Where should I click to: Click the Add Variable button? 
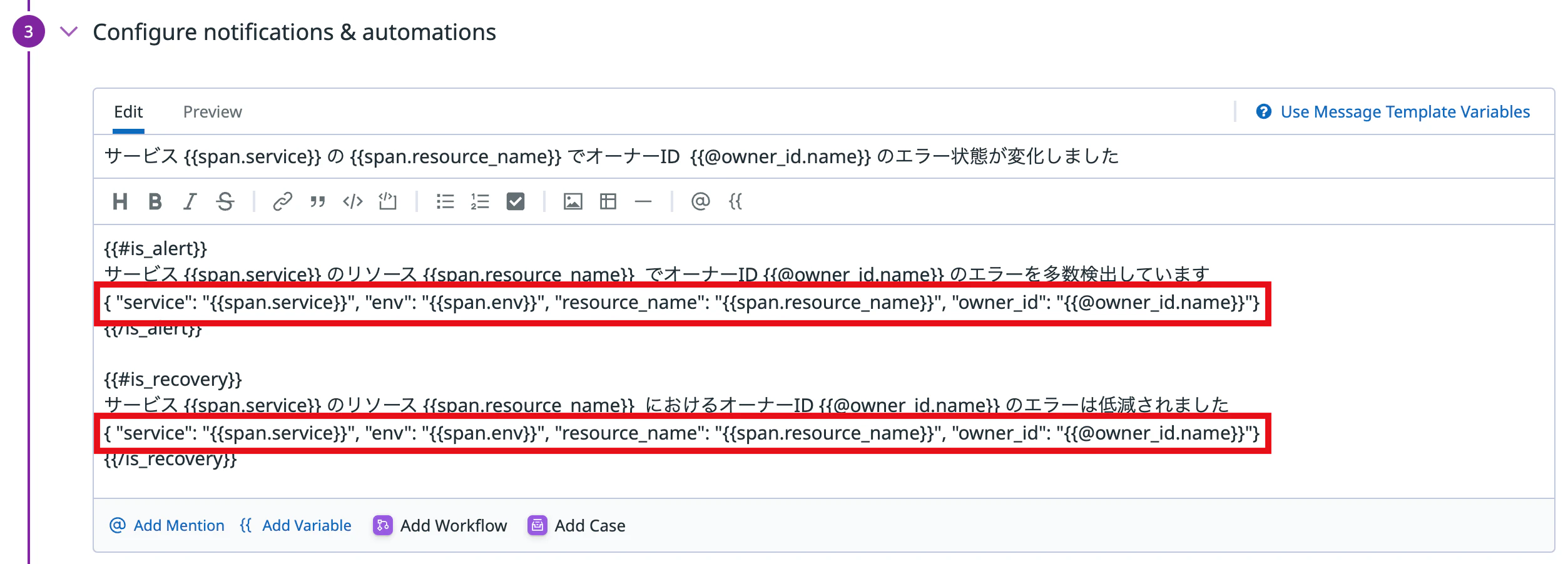tap(295, 526)
